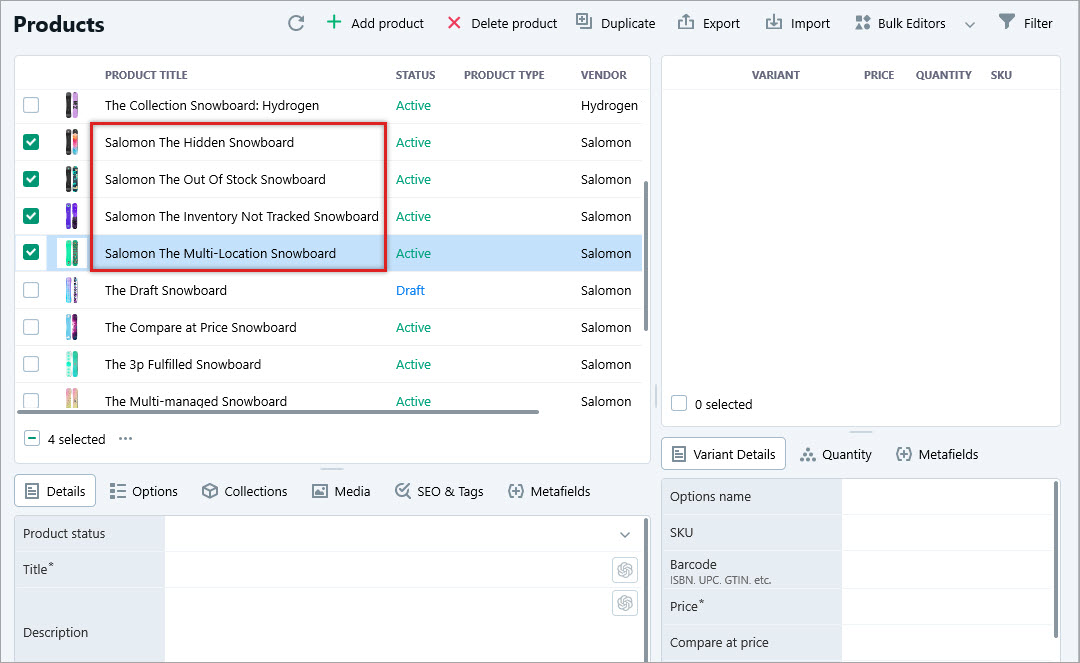
Task: Switch to the Collections tab
Action: (x=245, y=491)
